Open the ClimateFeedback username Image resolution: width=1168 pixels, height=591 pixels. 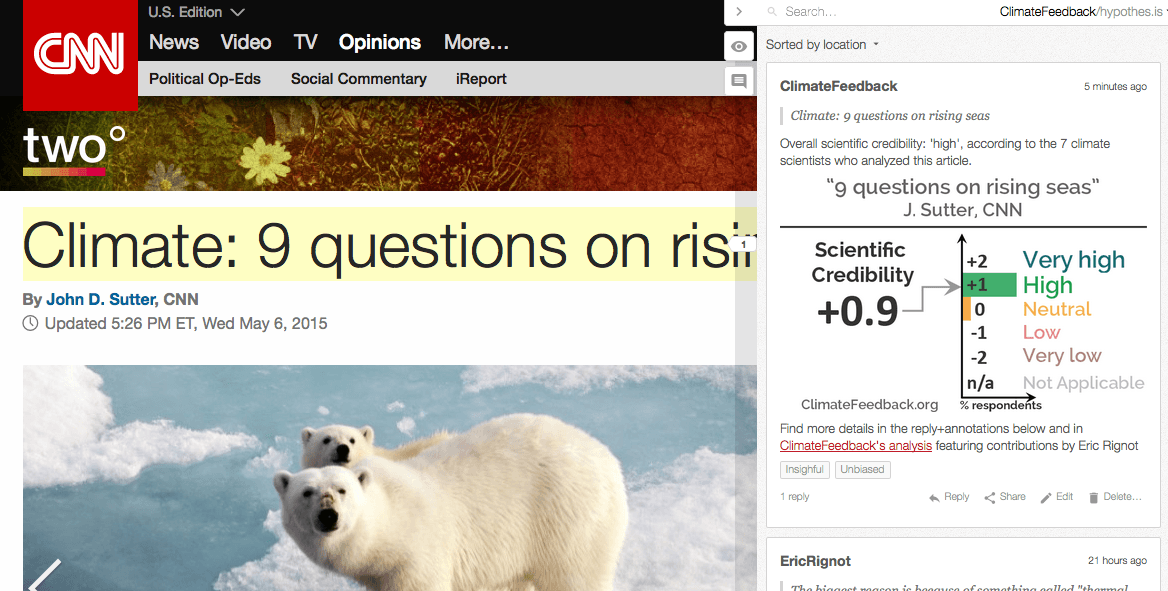tap(839, 86)
